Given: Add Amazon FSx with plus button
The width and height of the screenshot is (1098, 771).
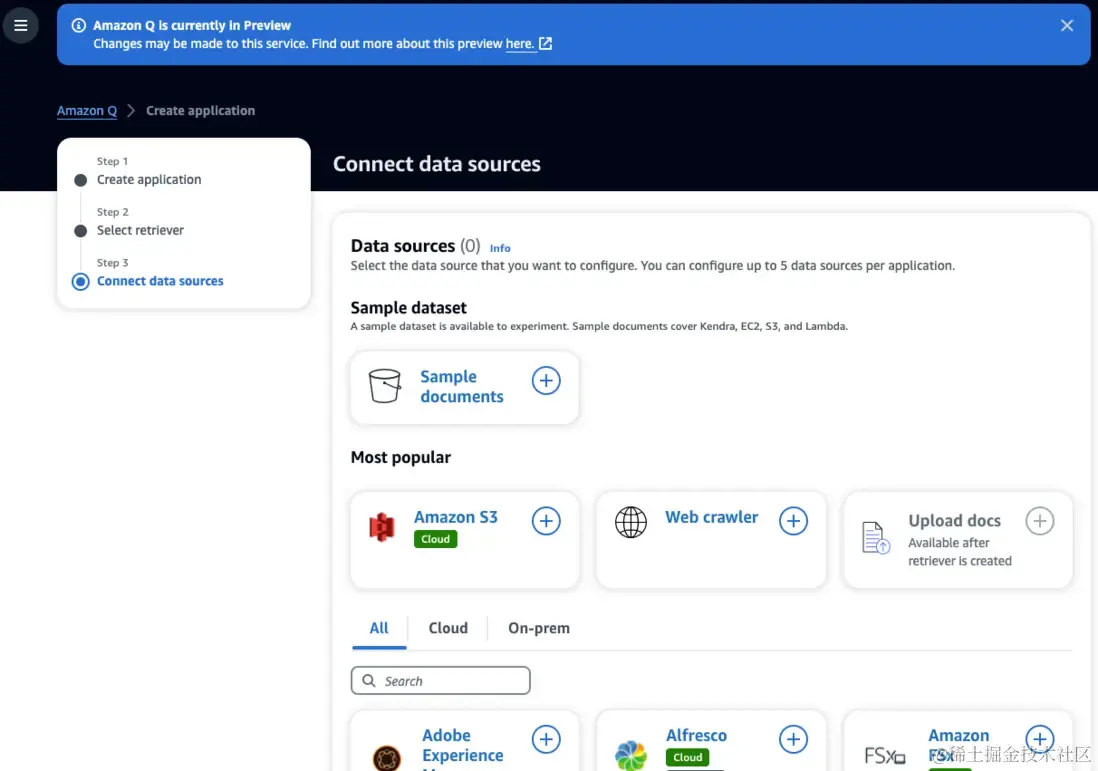Looking at the screenshot, I should (x=1040, y=739).
